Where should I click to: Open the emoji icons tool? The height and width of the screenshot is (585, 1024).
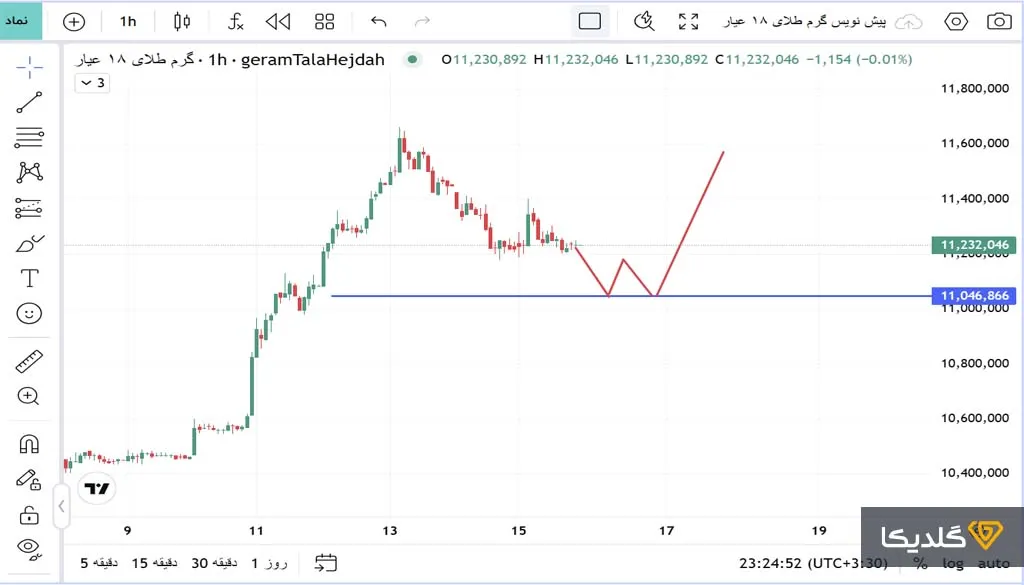(x=30, y=313)
